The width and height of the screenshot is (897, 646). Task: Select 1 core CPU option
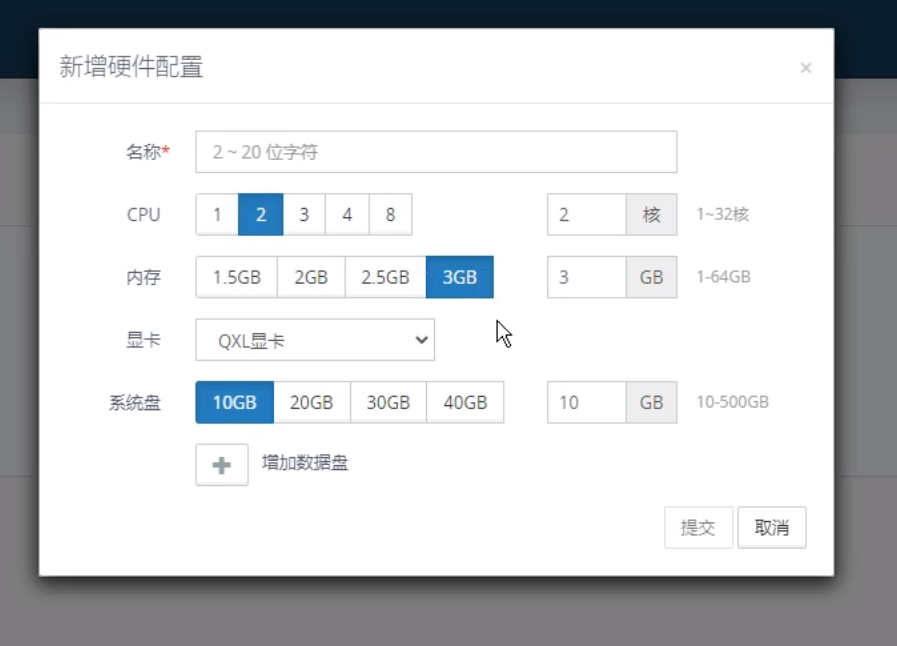[217, 215]
